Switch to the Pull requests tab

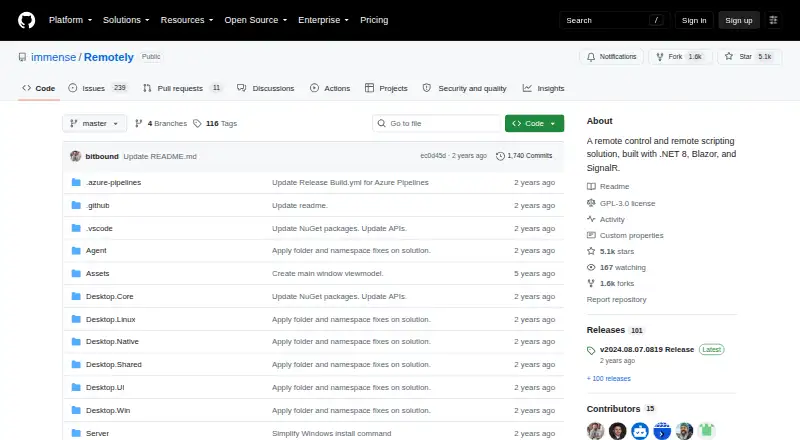coord(182,88)
